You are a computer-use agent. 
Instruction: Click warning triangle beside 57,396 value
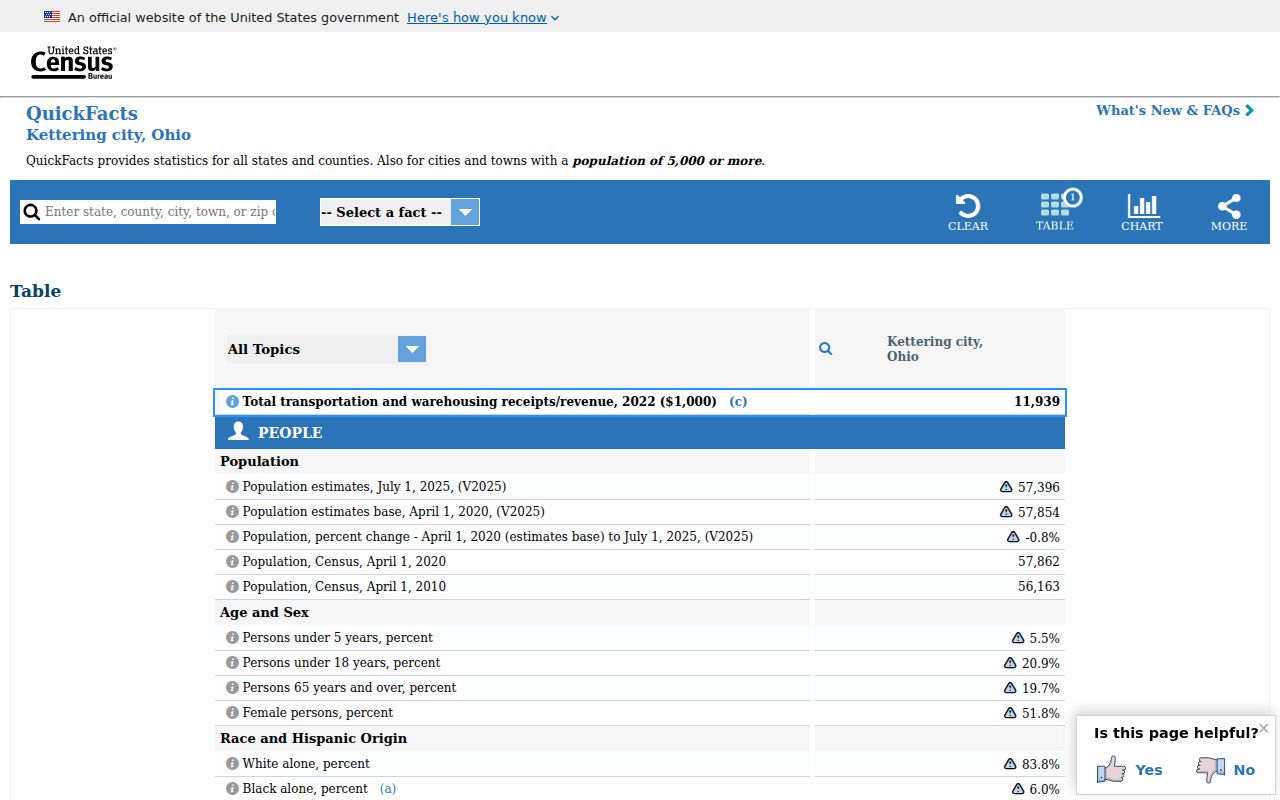click(1006, 487)
